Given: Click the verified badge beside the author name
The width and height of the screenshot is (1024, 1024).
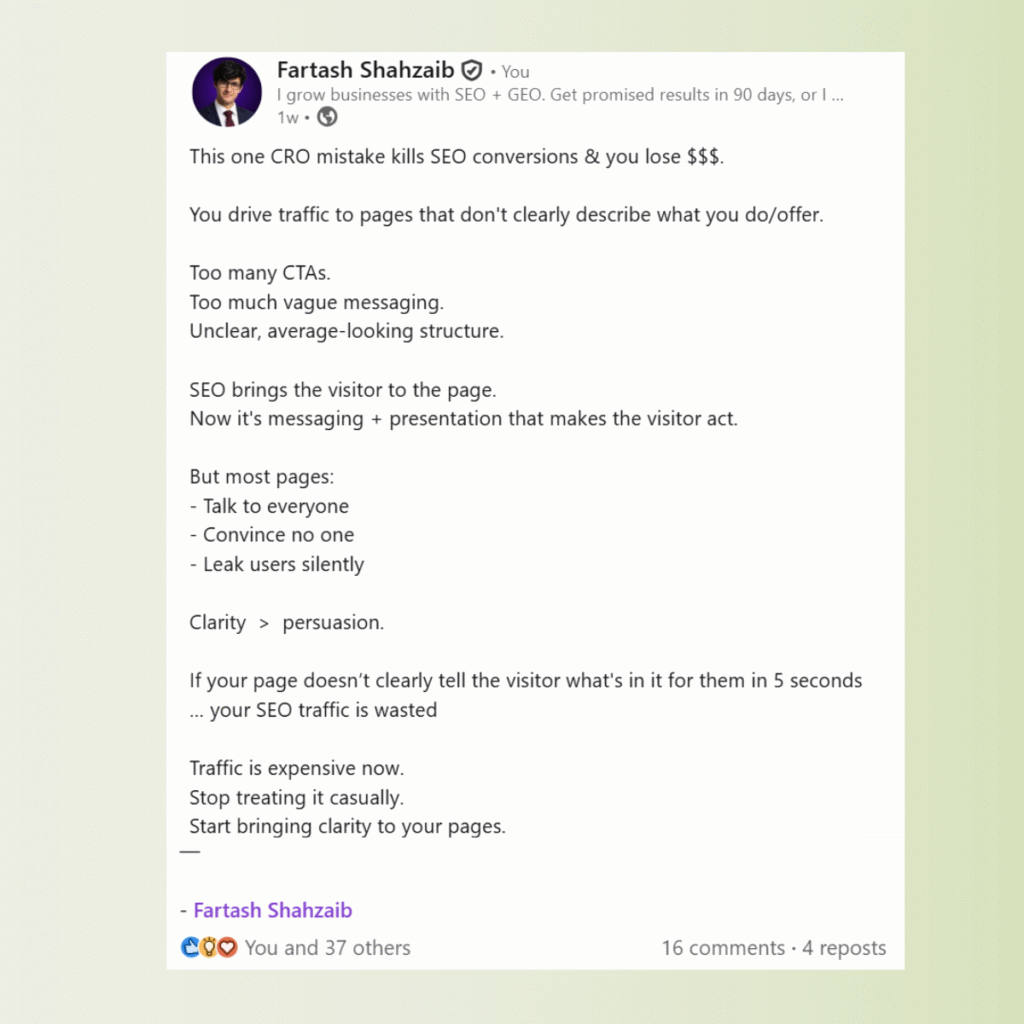Looking at the screenshot, I should (472, 71).
